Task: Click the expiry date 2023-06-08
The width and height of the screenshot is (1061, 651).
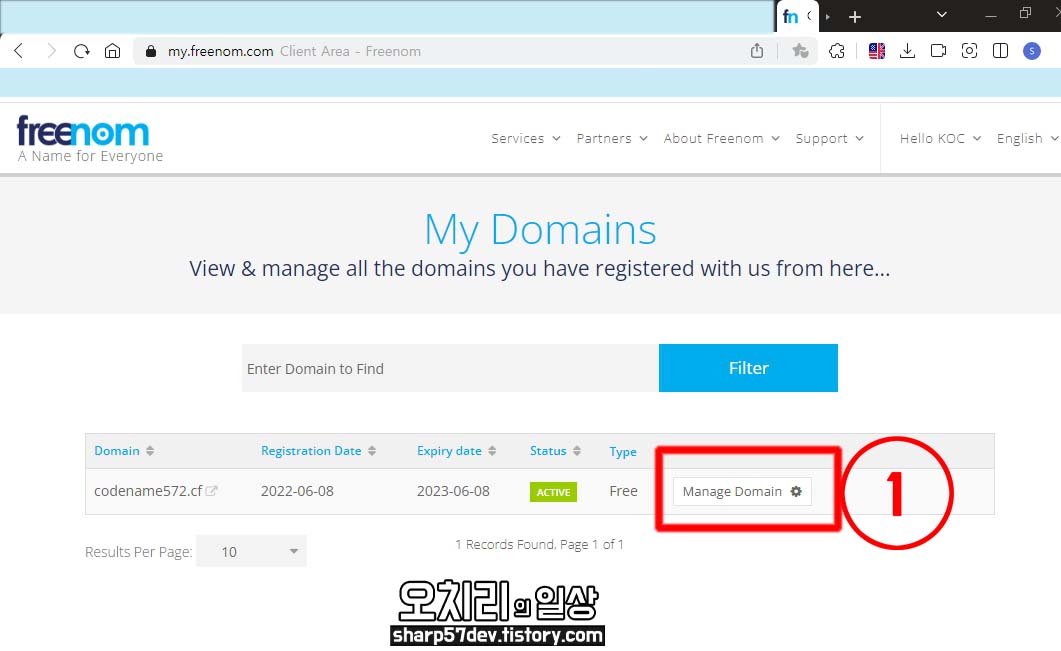Action: click(453, 491)
